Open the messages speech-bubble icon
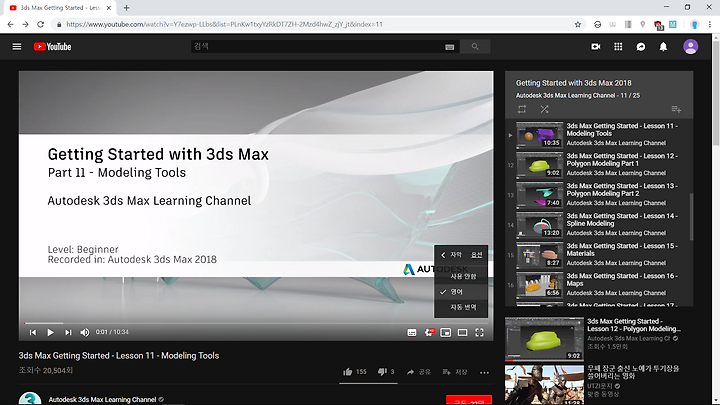This screenshot has height=405, width=720. pos(641,47)
